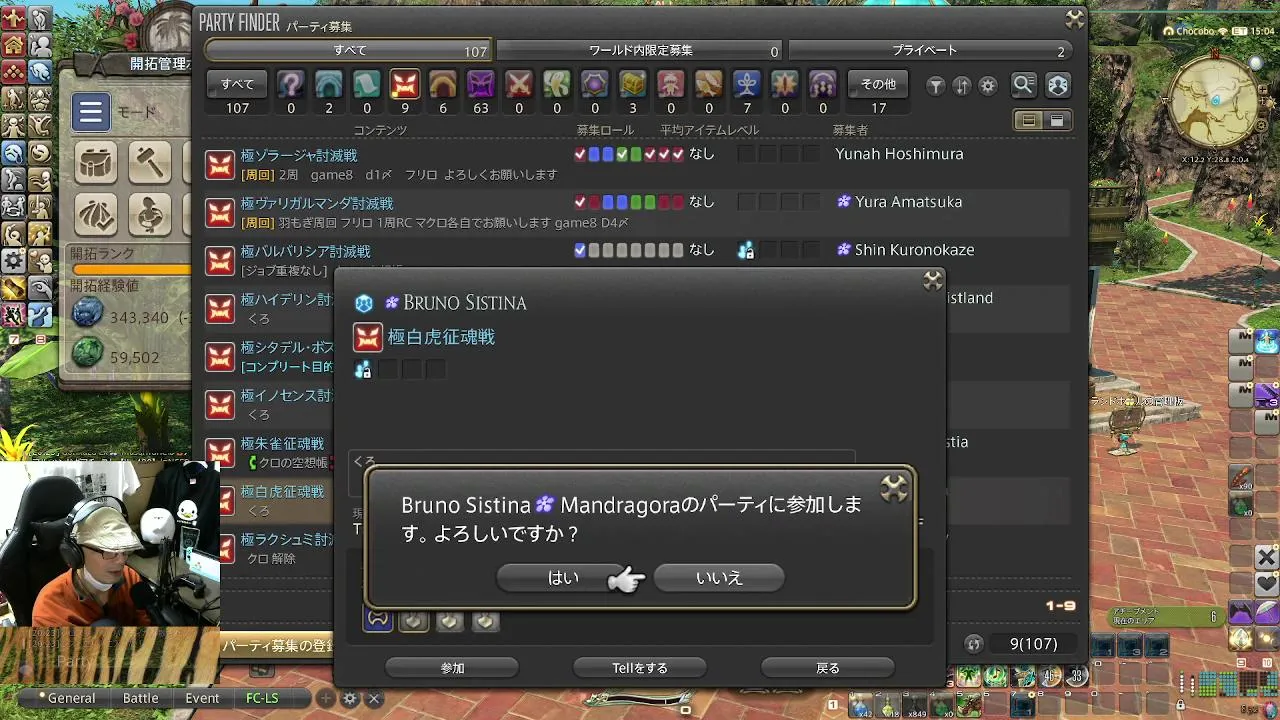Click checked first role slot in 極ゾラージャ row
1280x720 pixels.
coord(580,154)
